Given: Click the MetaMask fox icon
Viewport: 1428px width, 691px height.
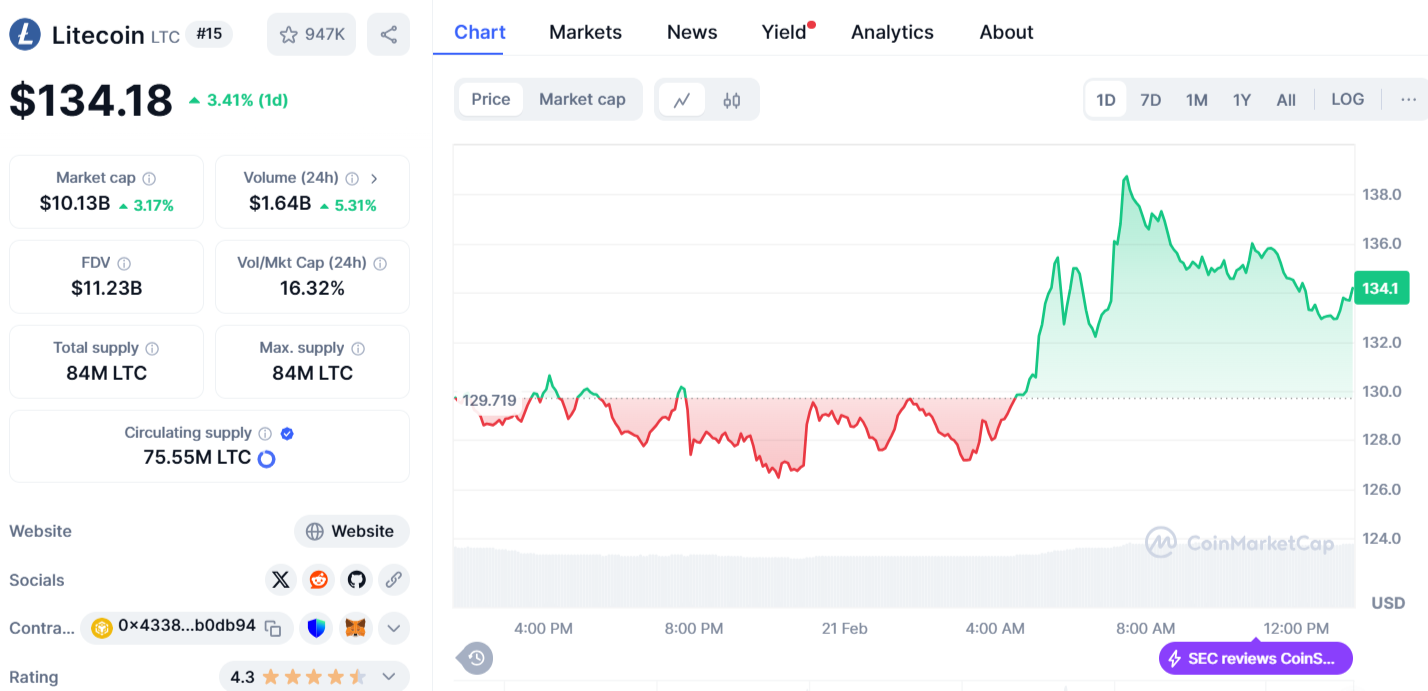Looking at the screenshot, I should tap(355, 628).
